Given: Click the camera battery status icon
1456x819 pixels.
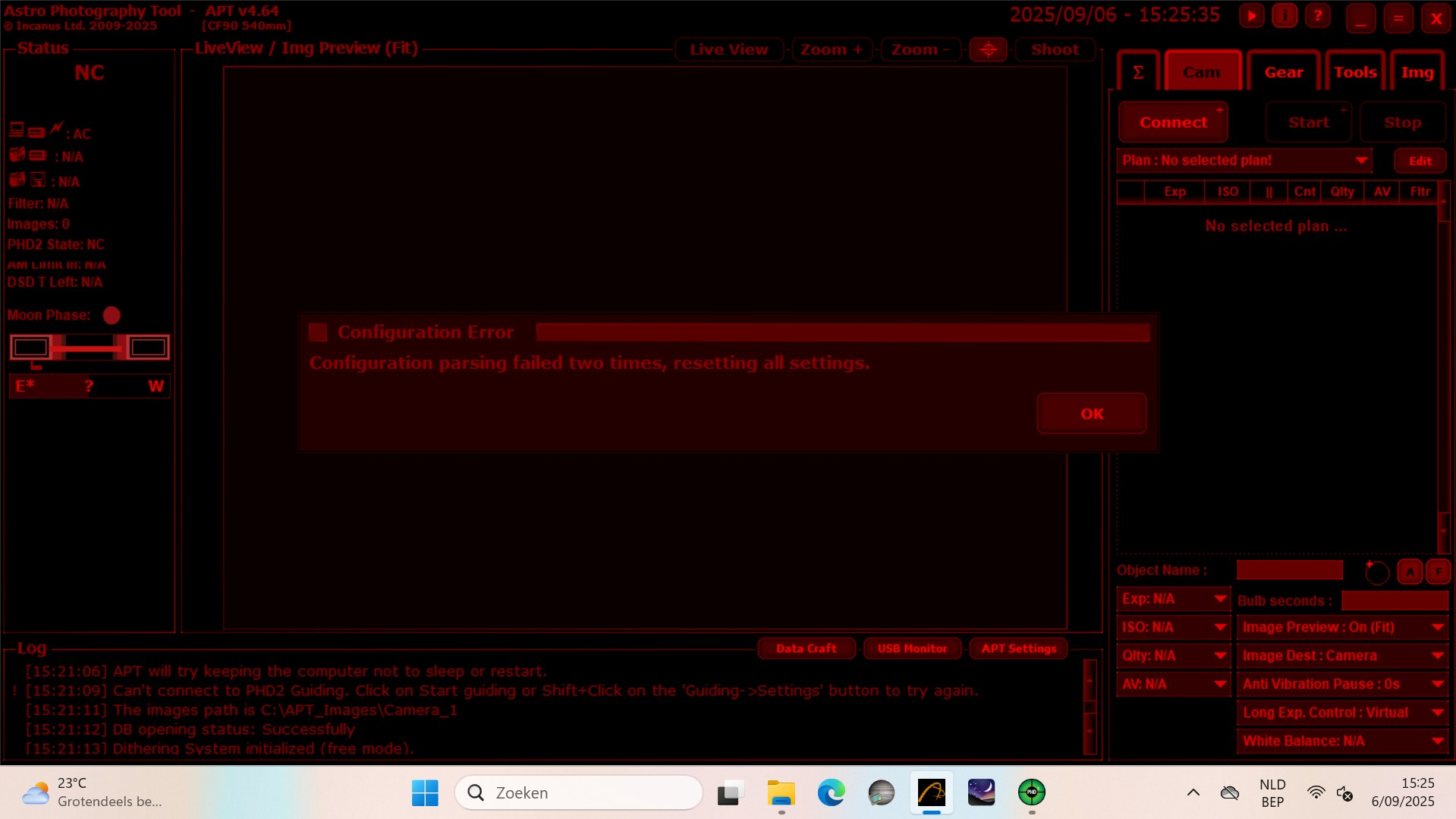Looking at the screenshot, I should click(37, 156).
